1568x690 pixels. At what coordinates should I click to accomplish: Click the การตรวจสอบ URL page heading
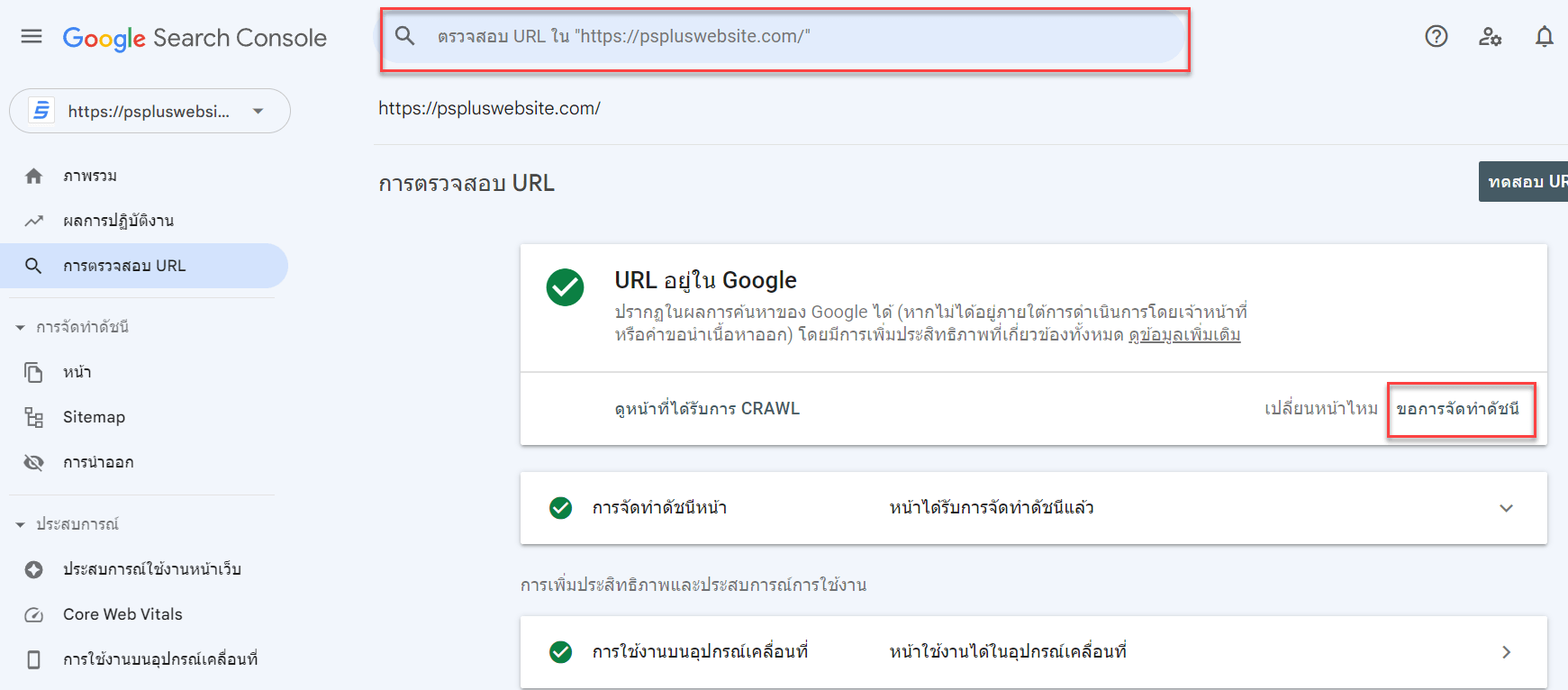(467, 183)
